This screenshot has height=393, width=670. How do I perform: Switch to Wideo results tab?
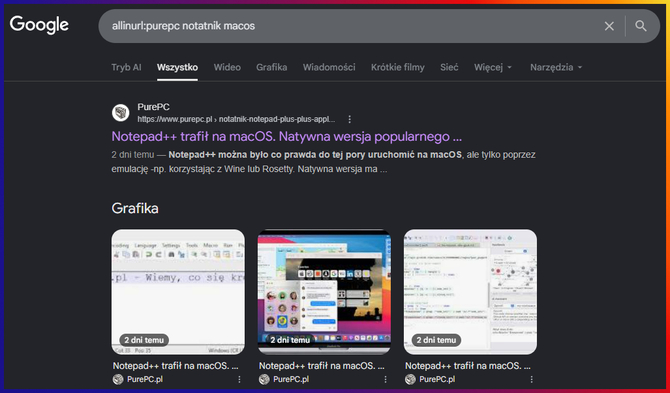tap(227, 67)
